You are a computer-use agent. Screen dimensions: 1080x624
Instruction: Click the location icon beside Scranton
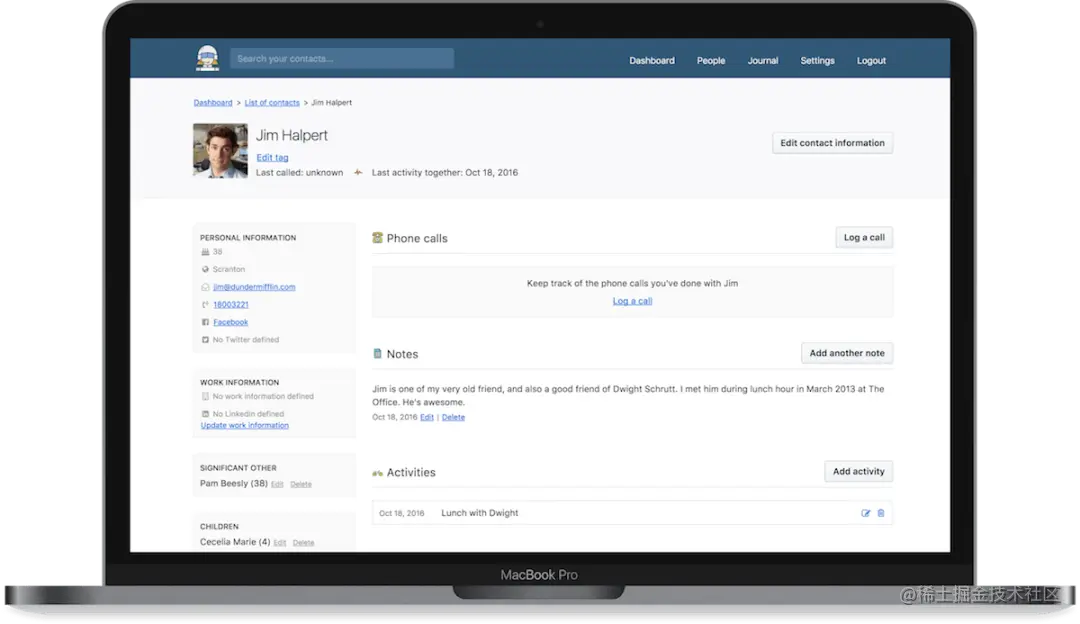[x=205, y=269]
